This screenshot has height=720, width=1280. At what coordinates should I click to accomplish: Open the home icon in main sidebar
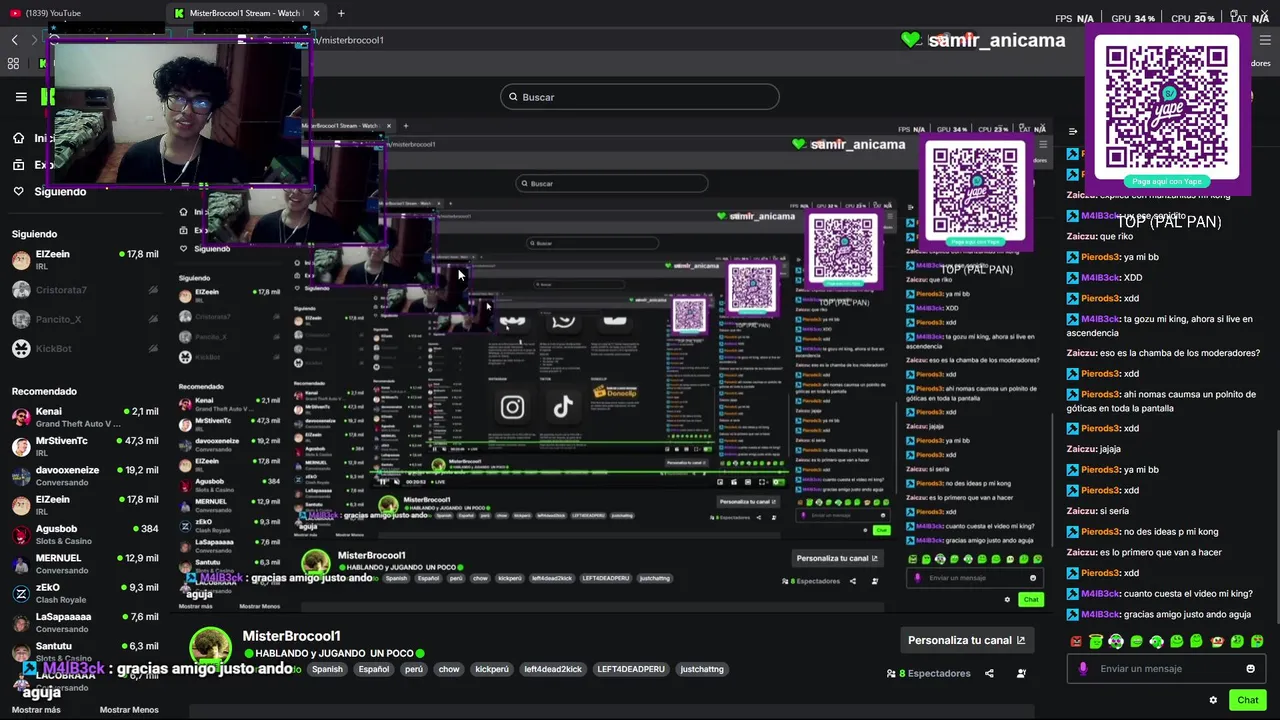(x=18, y=138)
